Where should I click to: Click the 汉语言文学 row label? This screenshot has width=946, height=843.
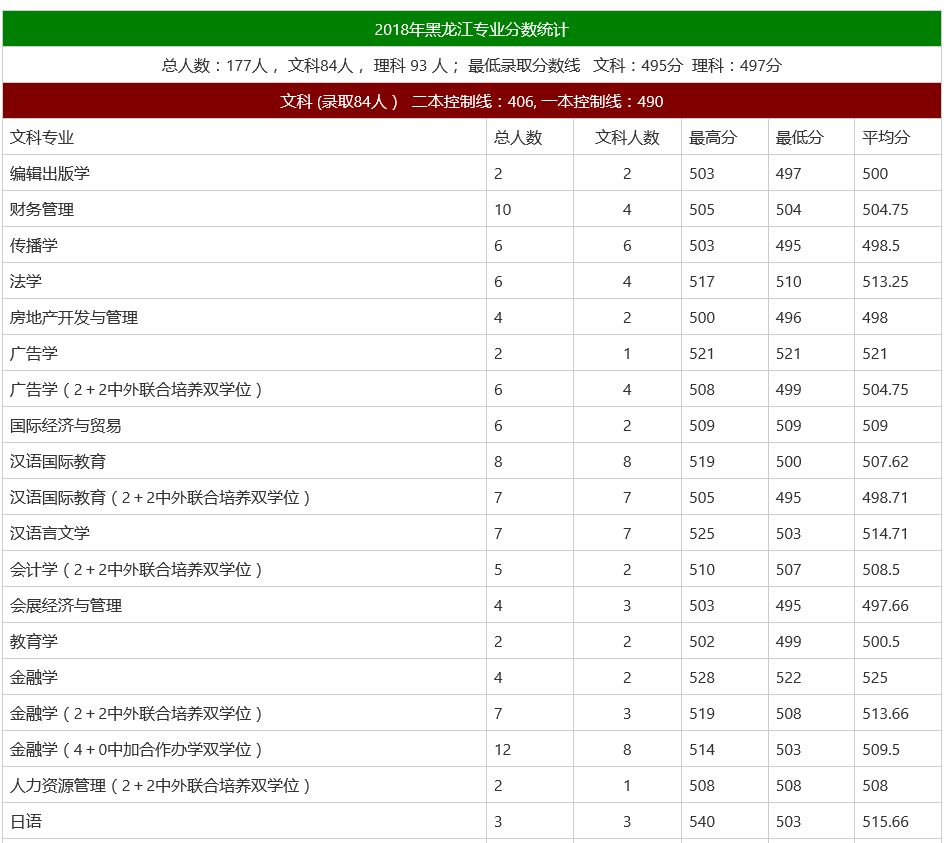coord(49,533)
